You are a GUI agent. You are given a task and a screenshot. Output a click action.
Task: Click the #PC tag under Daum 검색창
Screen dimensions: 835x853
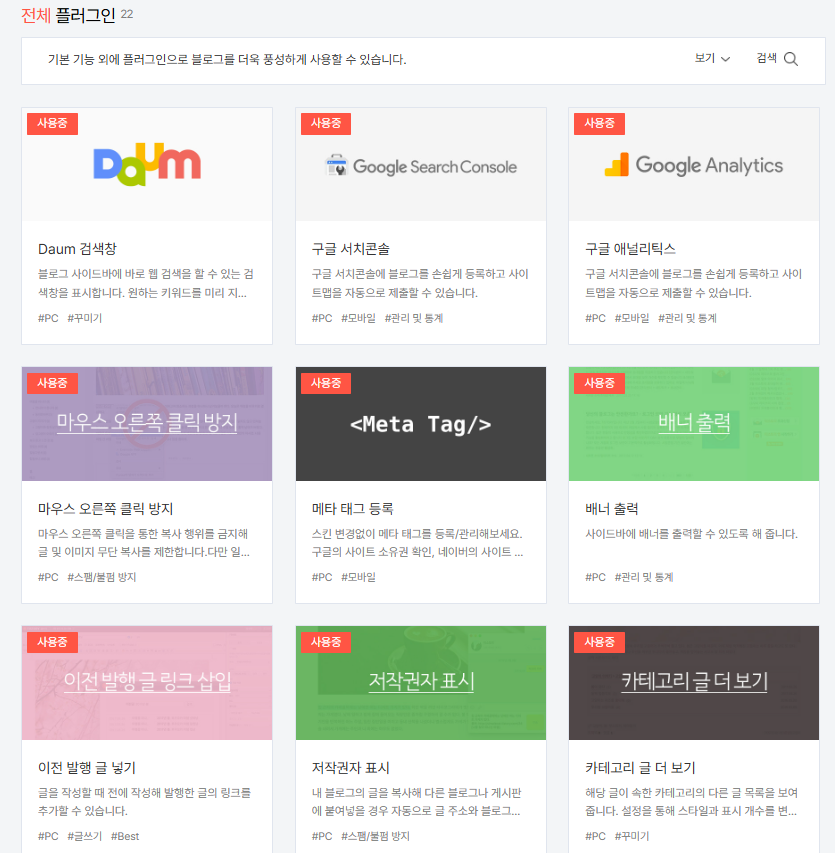[48, 318]
